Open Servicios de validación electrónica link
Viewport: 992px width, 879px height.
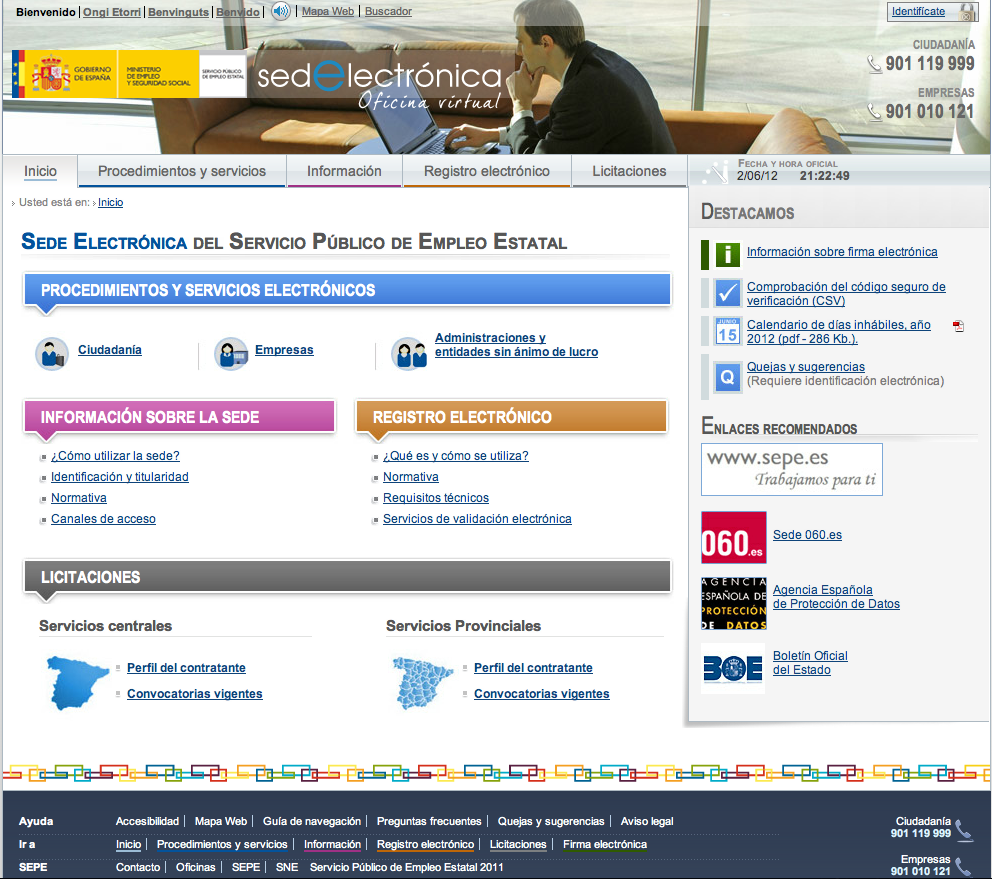point(477,519)
